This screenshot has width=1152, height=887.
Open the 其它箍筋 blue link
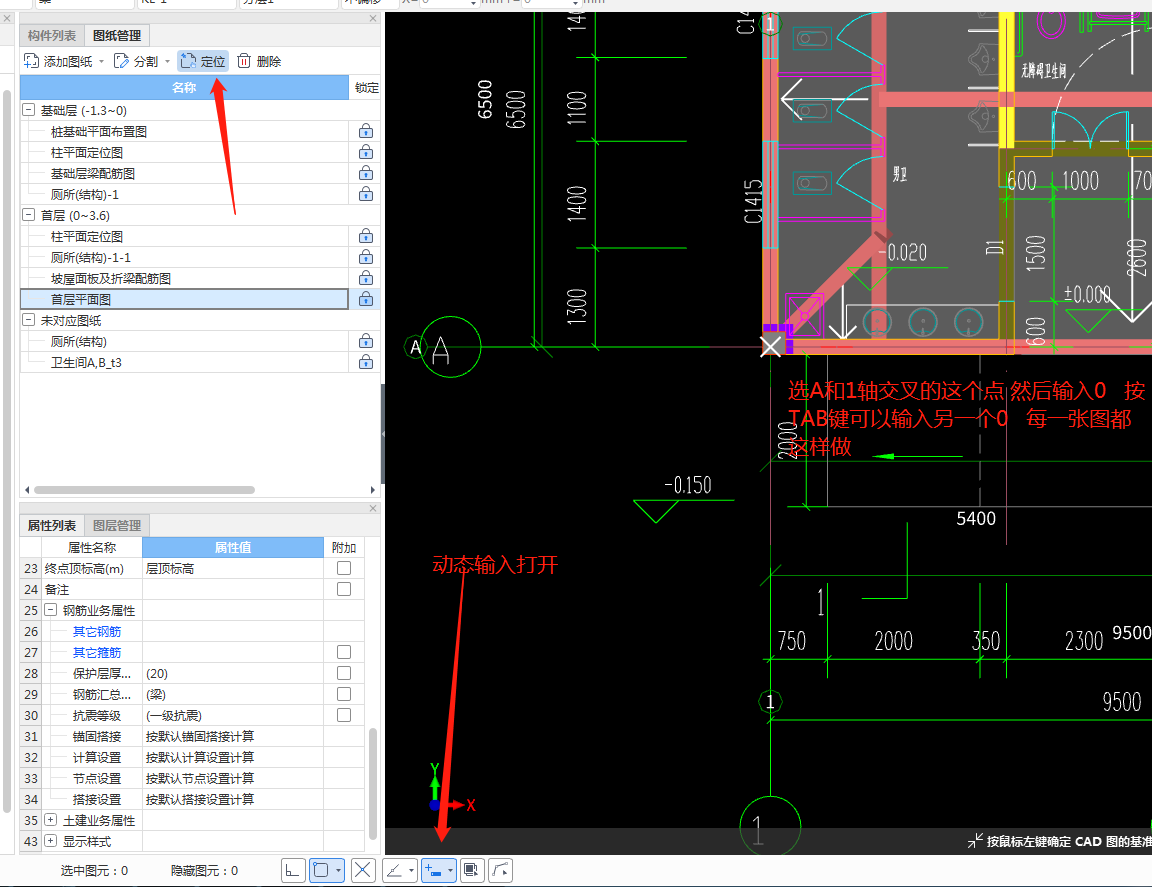[96, 653]
